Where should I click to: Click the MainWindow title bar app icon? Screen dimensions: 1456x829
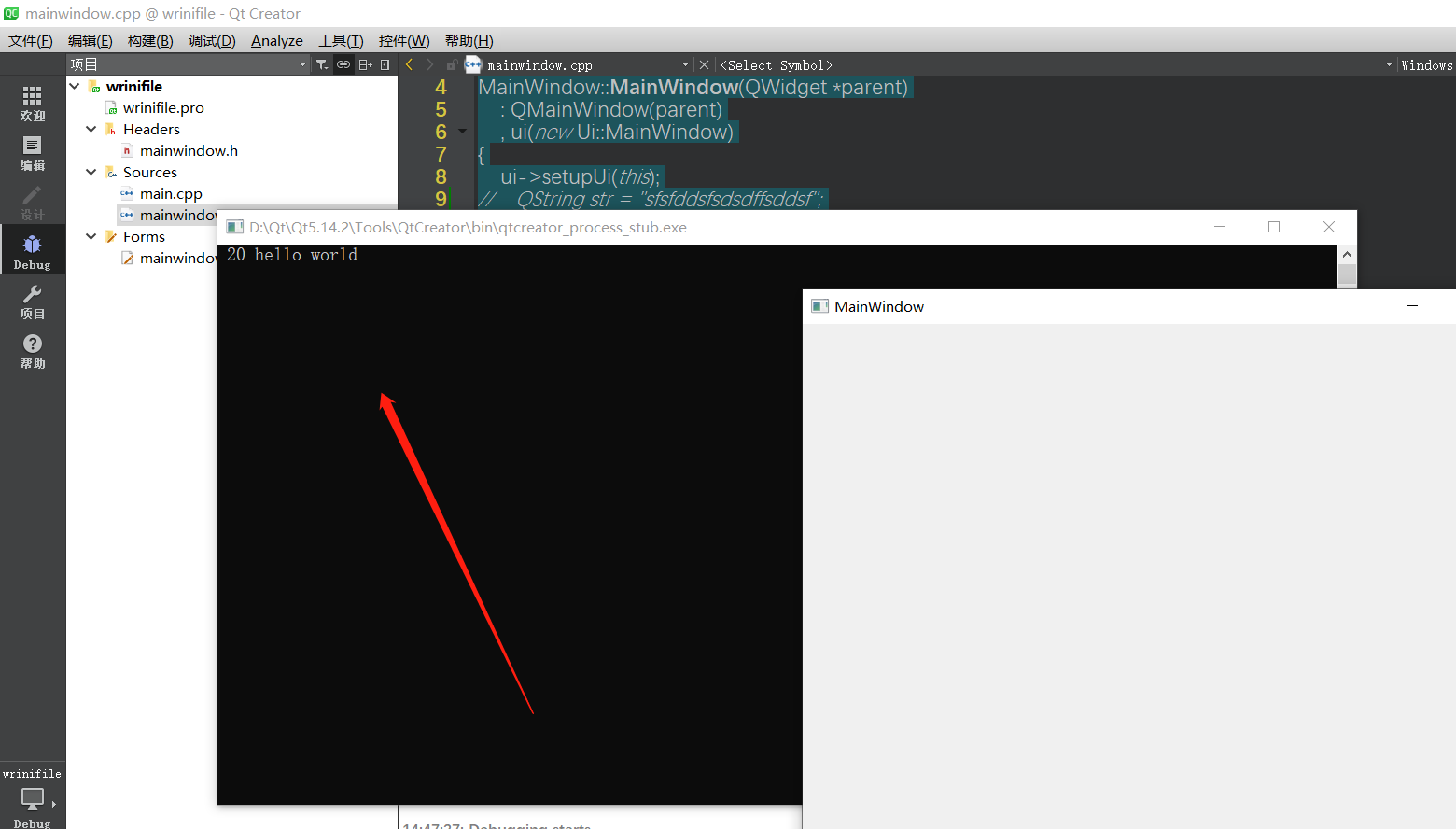[820, 306]
